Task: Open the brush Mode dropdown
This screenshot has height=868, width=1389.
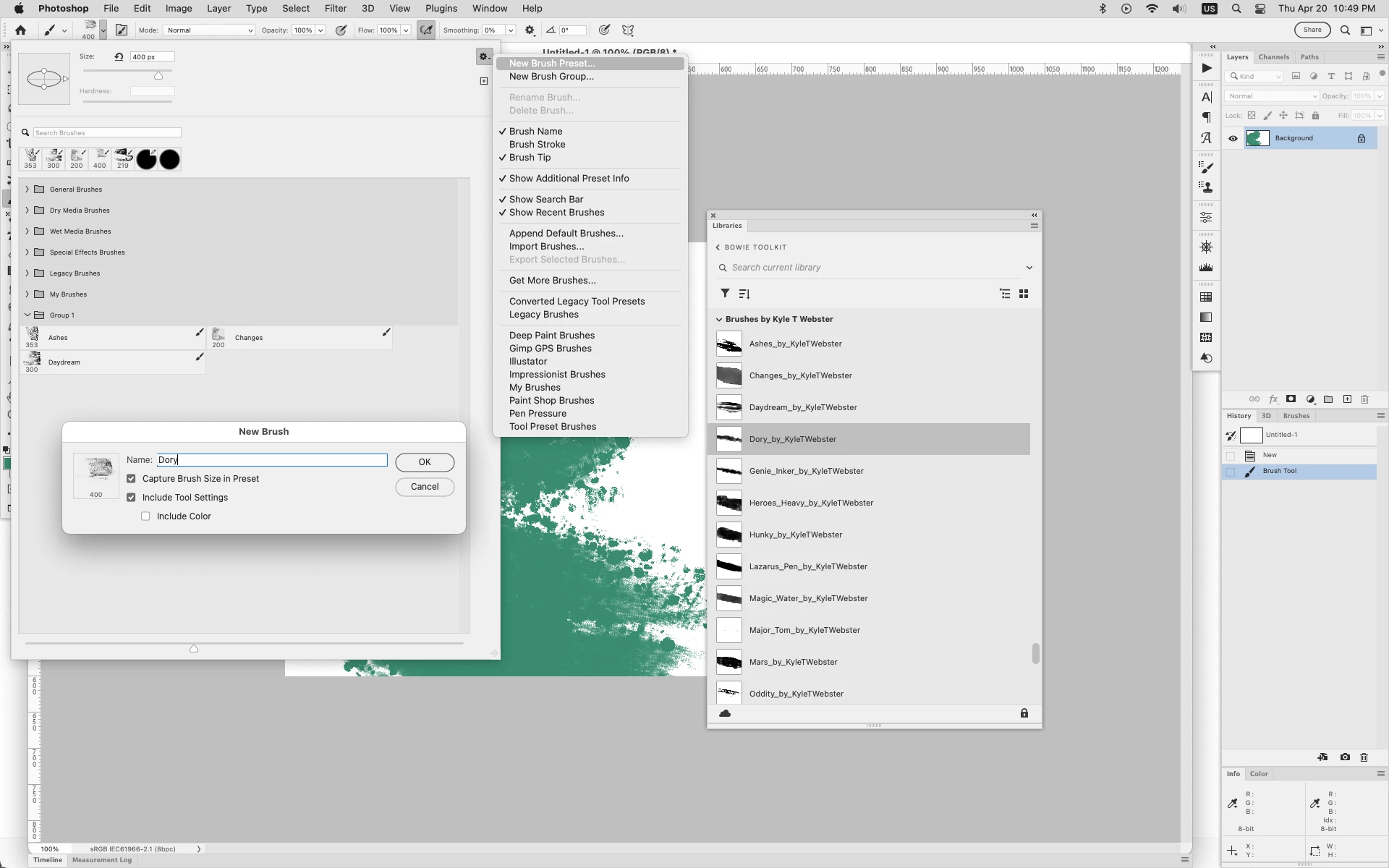Action: [x=209, y=30]
